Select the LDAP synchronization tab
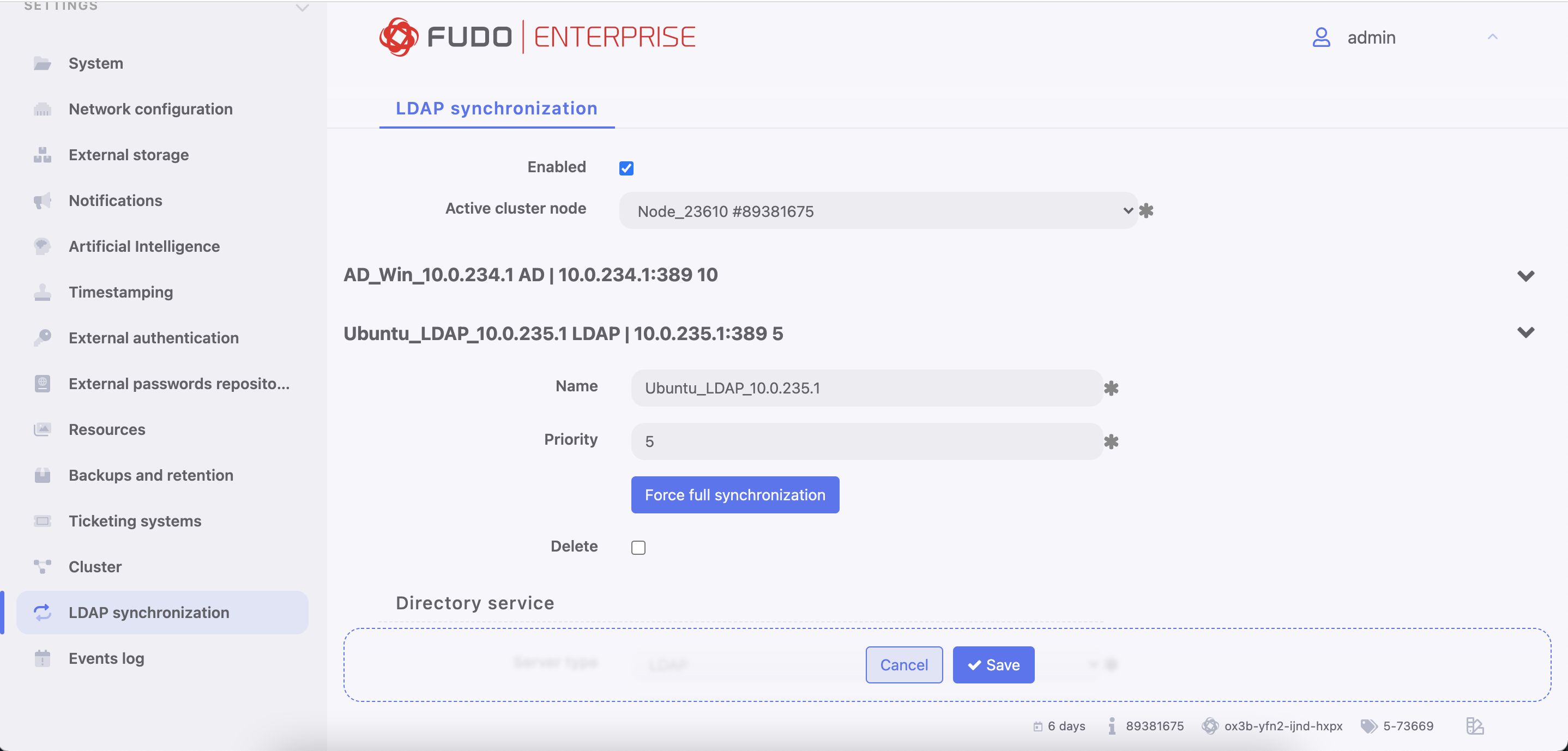Viewport: 1568px width, 751px height. coord(496,108)
